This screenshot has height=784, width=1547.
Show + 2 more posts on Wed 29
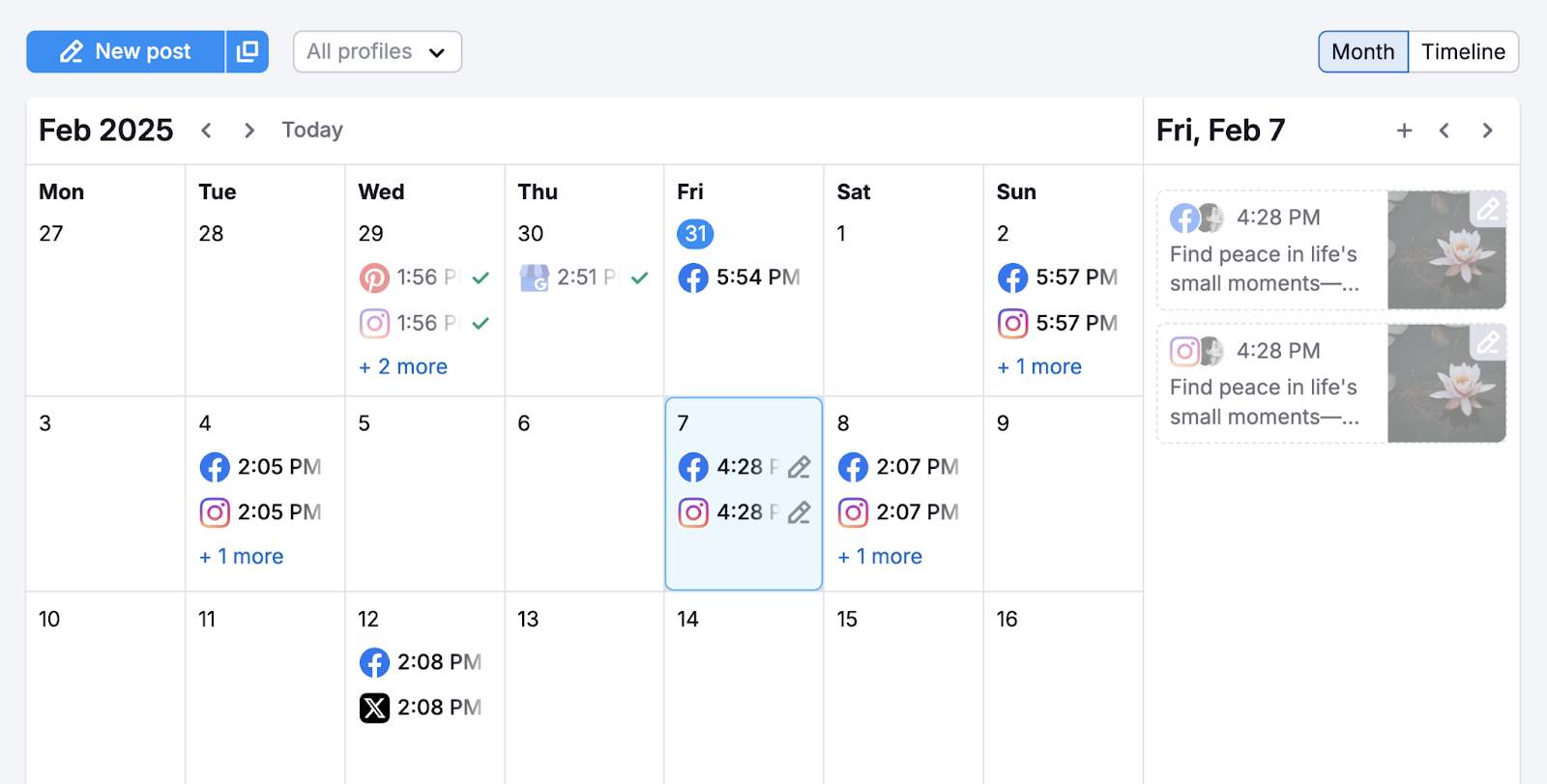tap(403, 366)
